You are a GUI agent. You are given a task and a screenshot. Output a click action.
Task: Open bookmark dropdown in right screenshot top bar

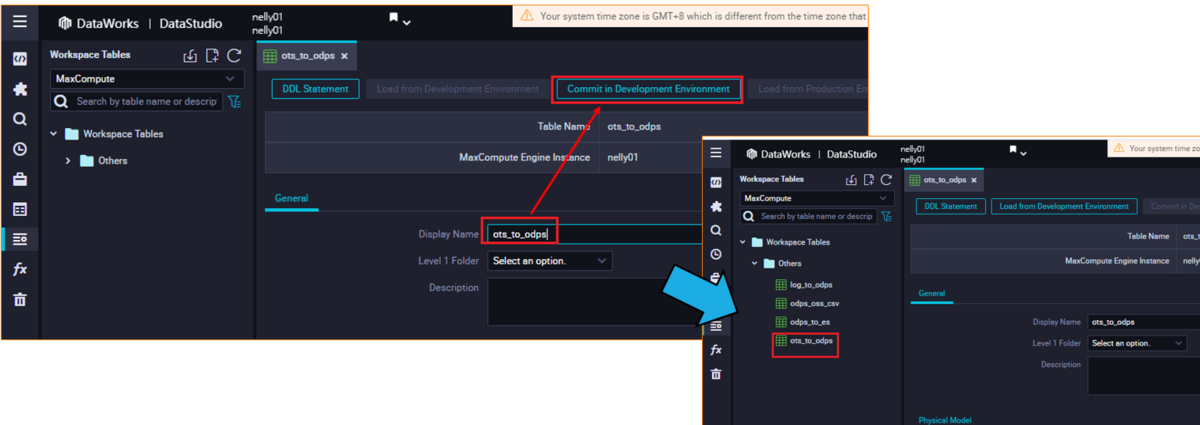(1018, 152)
